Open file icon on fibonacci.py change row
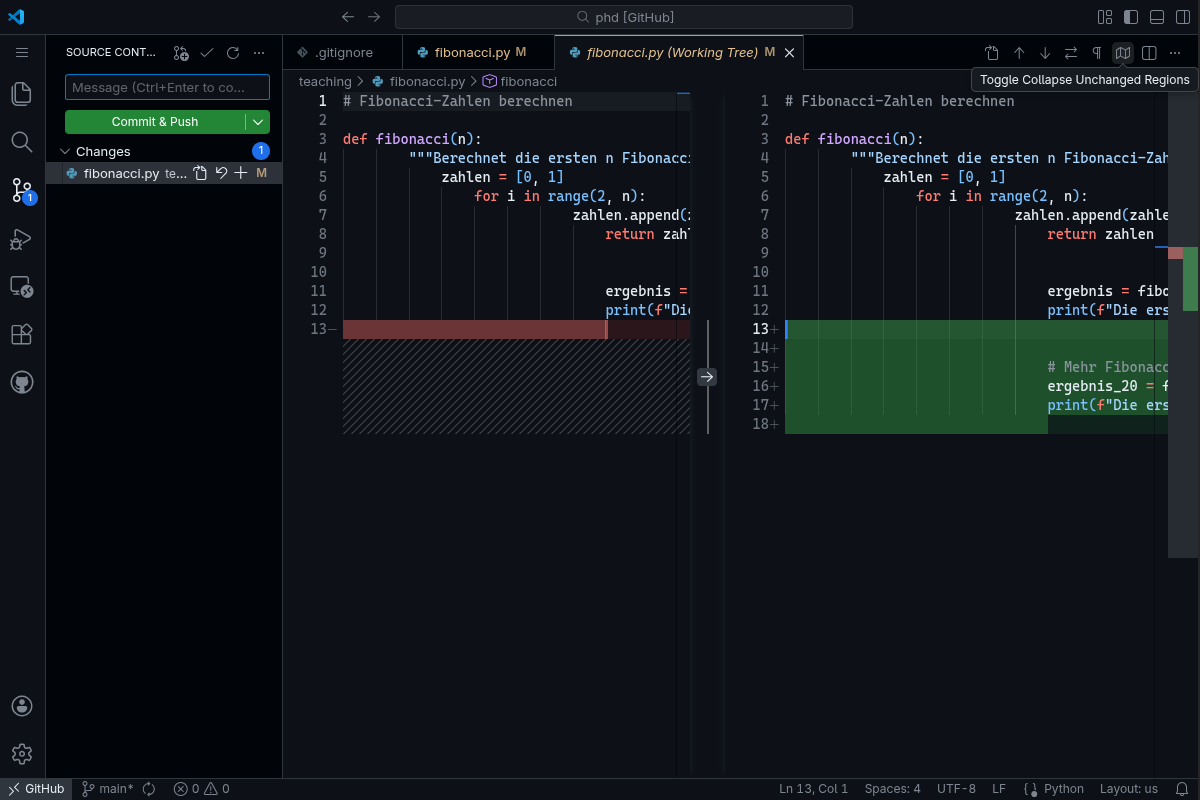Viewport: 1200px width, 800px height. coord(200,173)
